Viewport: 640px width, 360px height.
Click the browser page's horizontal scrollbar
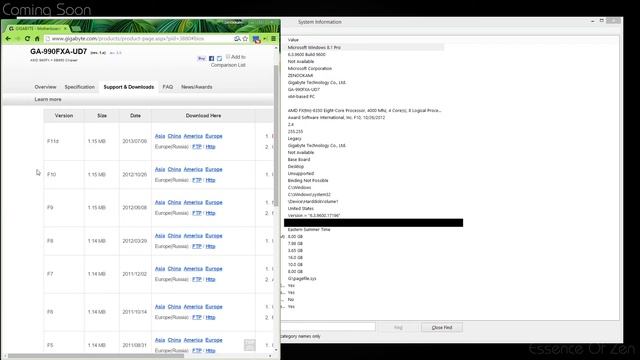click(96, 356)
